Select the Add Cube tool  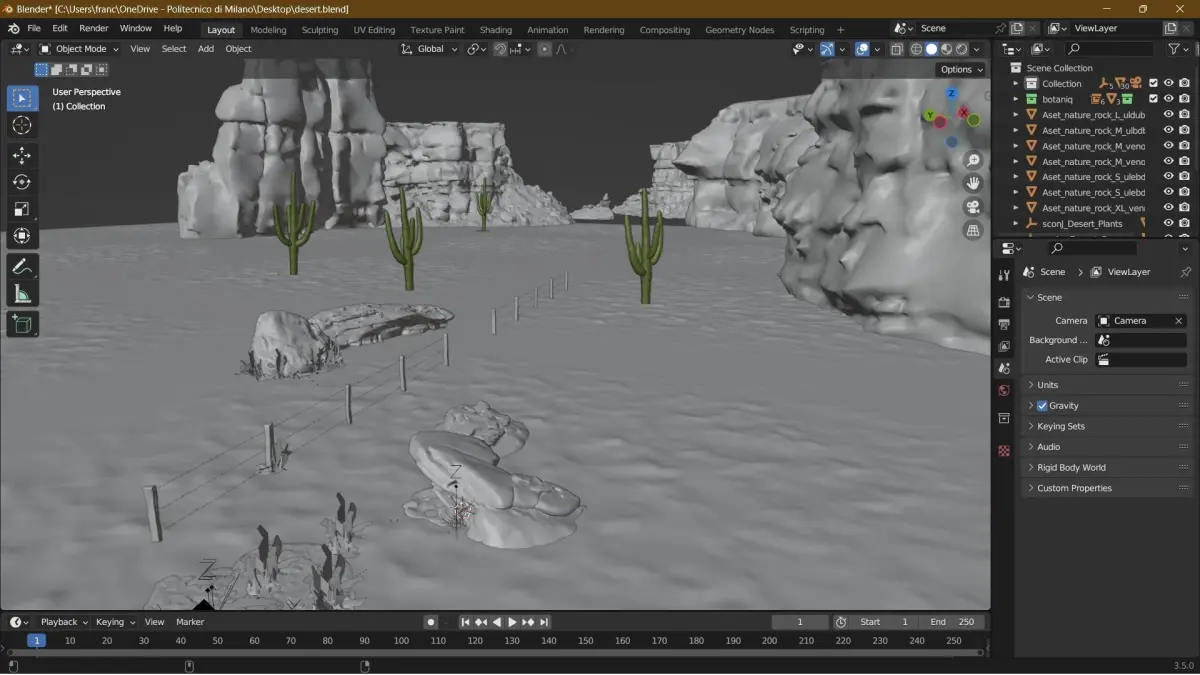[22, 324]
